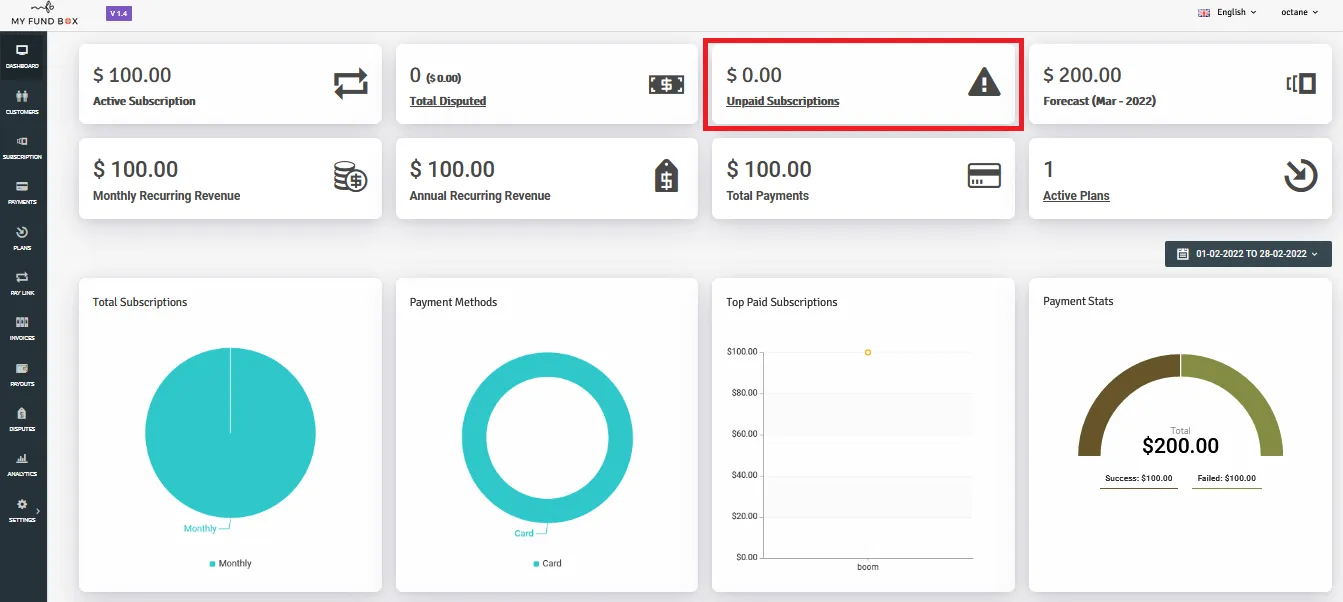Viewport: 1343px width, 602px height.
Task: Click the Total Disputed banknote icon
Action: click(667, 85)
